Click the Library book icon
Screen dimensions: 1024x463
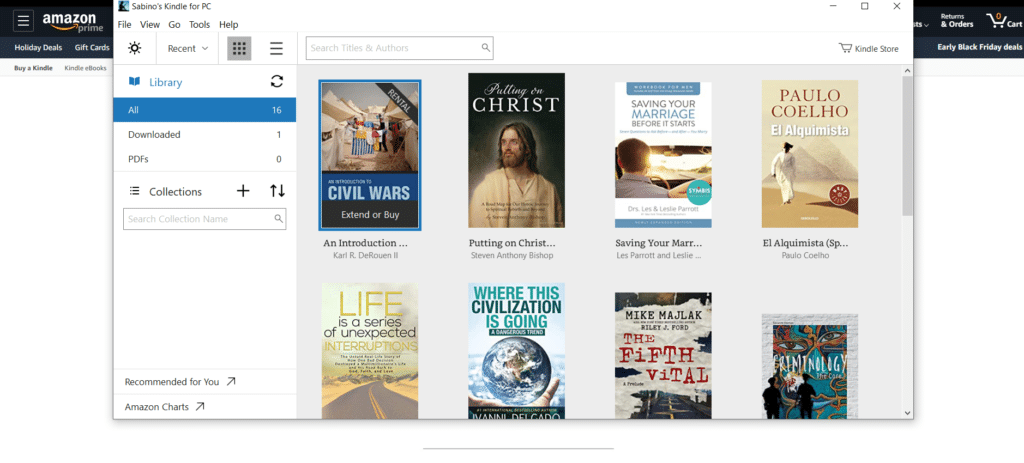pos(135,82)
